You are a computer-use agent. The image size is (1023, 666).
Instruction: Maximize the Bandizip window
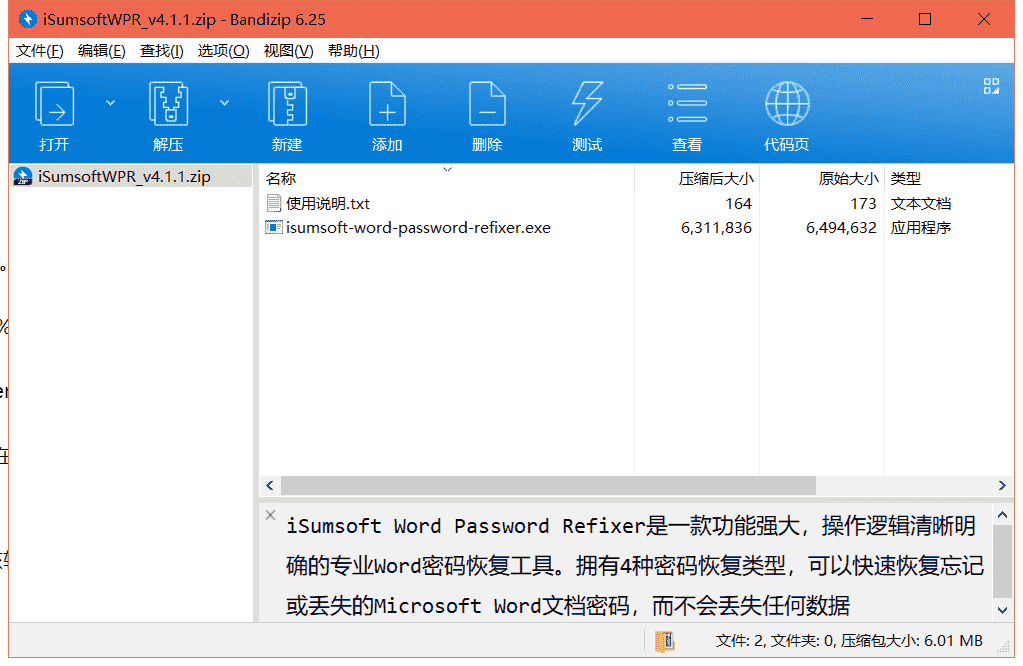(924, 20)
